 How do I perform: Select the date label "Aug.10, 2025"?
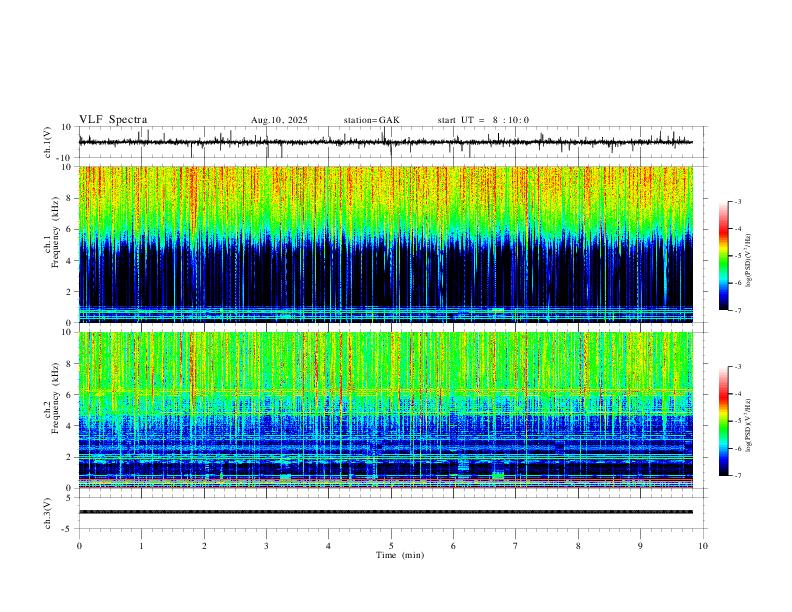(279, 120)
